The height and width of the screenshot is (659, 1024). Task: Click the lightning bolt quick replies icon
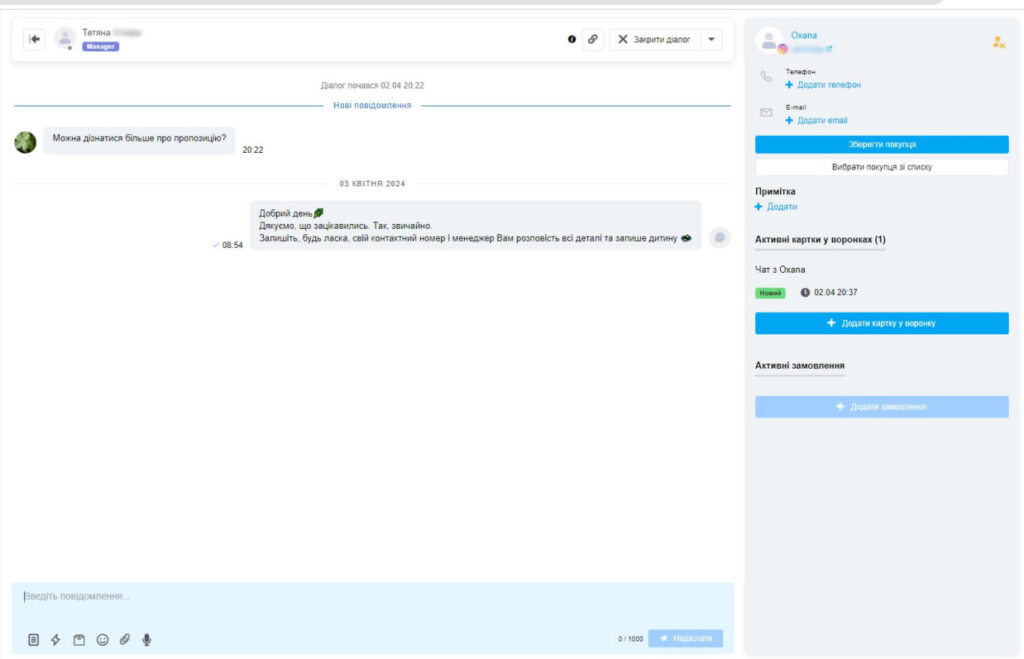56,639
